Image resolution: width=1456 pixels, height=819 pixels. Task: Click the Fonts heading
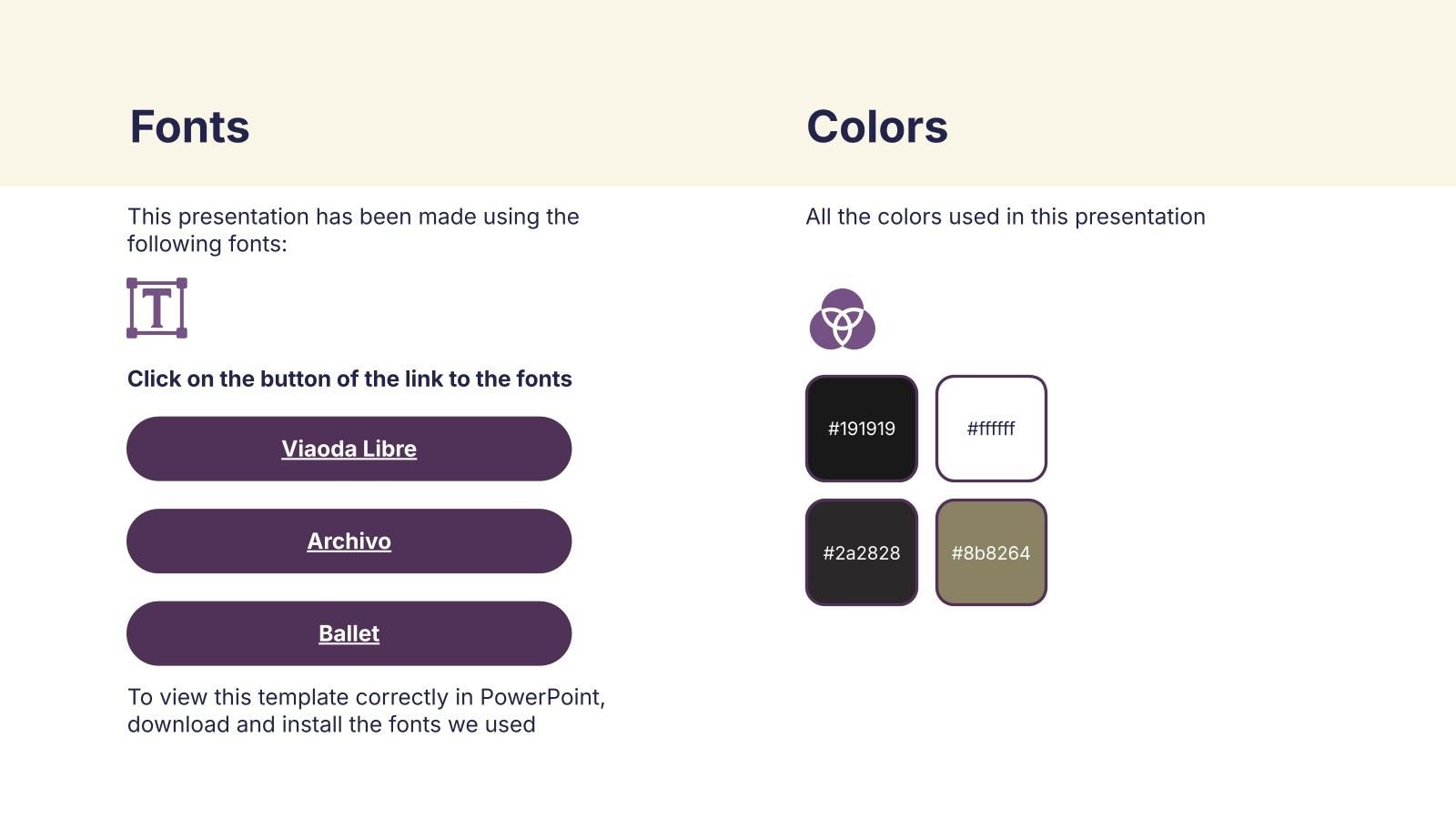coord(189,126)
